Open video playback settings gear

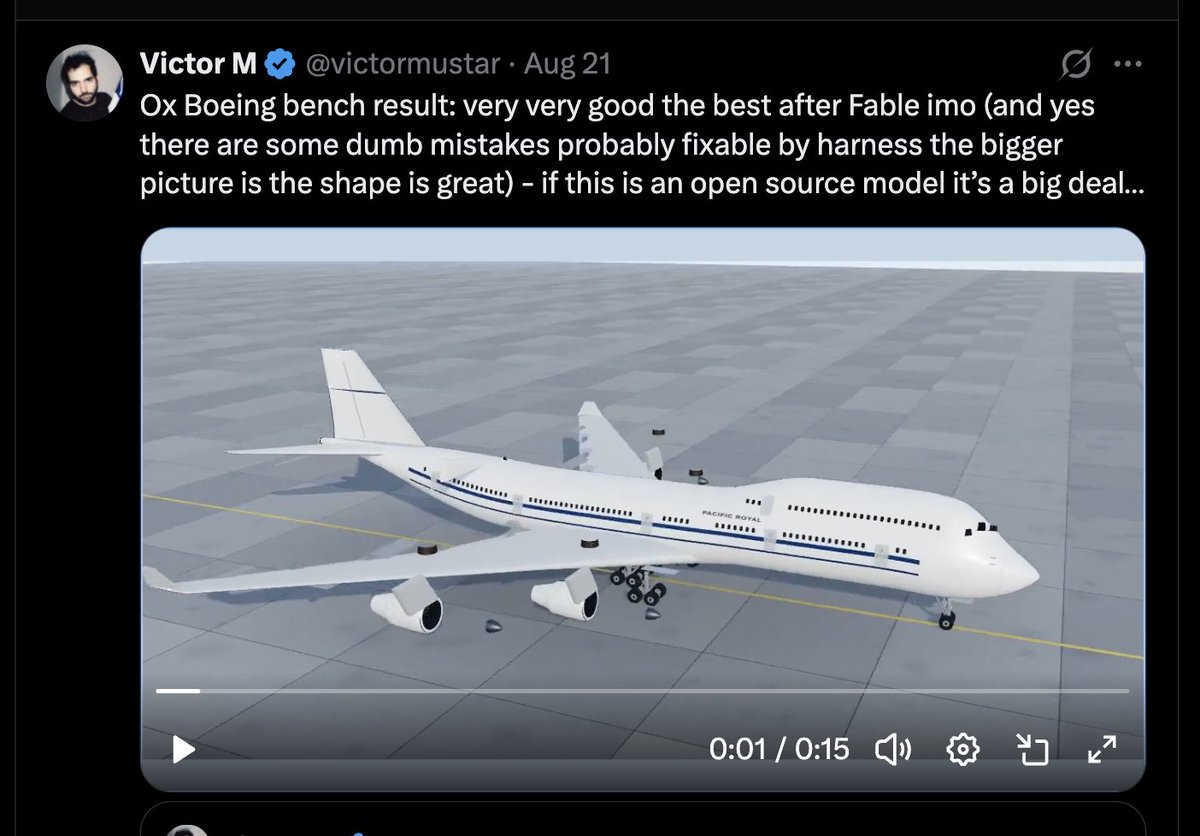pyautogui.click(x=962, y=749)
